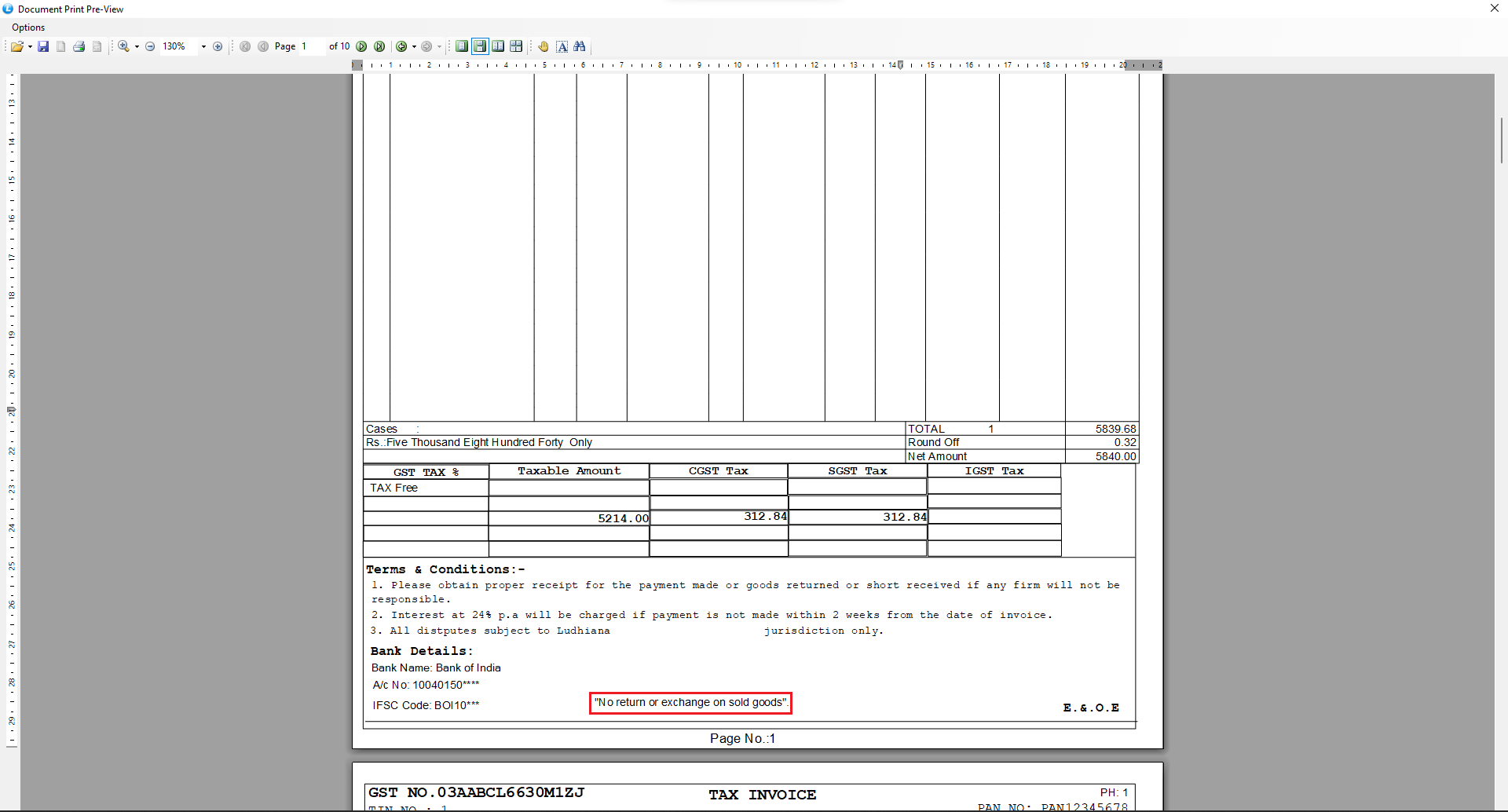Click the zoom out minus icon
Screen dimensions: 1508x812
tap(150, 46)
